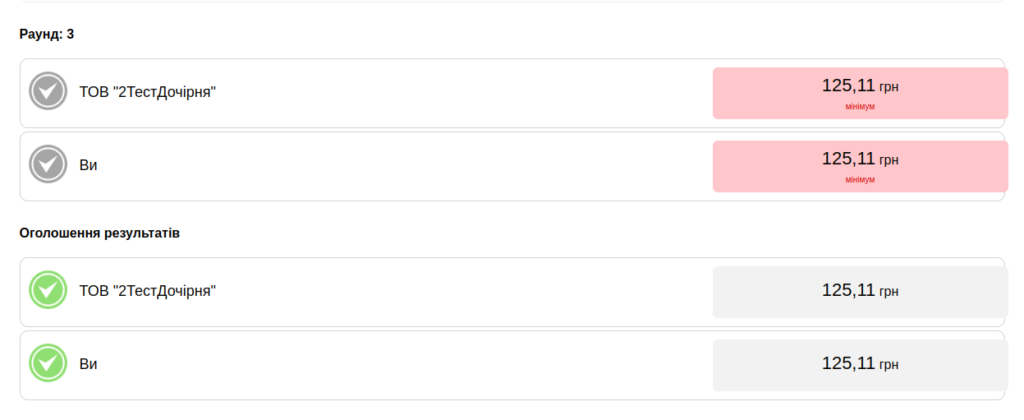Click "грн" currency in Ви Раунд 3 bid
The width and height of the screenshot is (1024, 420).
[x=889, y=160]
